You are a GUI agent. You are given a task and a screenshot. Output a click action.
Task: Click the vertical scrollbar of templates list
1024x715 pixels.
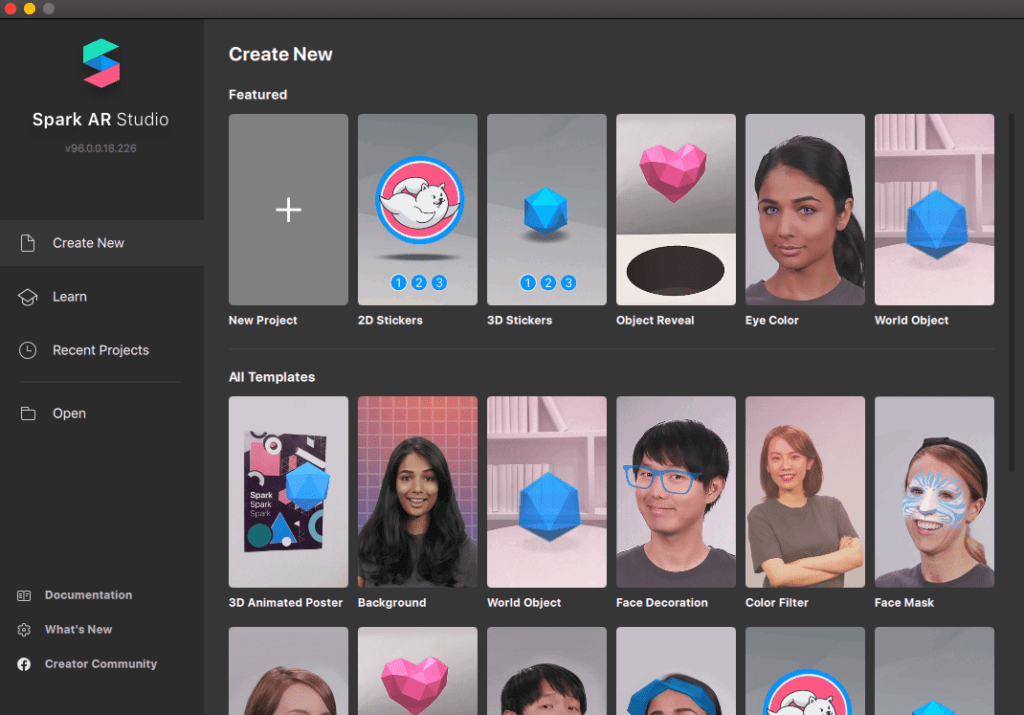point(1012,292)
